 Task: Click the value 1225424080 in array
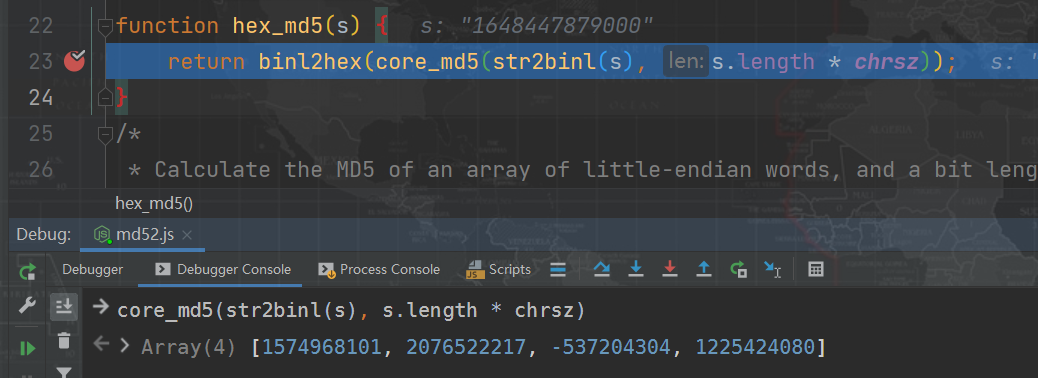click(x=755, y=347)
